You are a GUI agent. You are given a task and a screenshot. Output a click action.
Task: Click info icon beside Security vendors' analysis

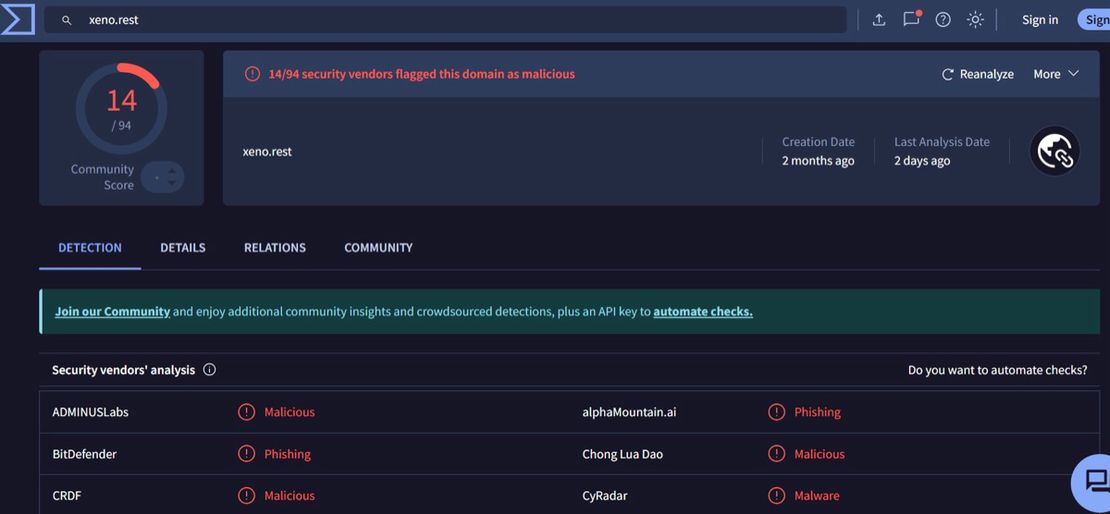(x=209, y=370)
